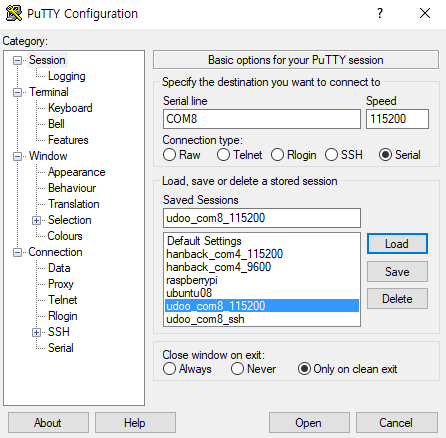This screenshot has width=446, height=438.
Task: Open the Window category
Action: (48, 156)
